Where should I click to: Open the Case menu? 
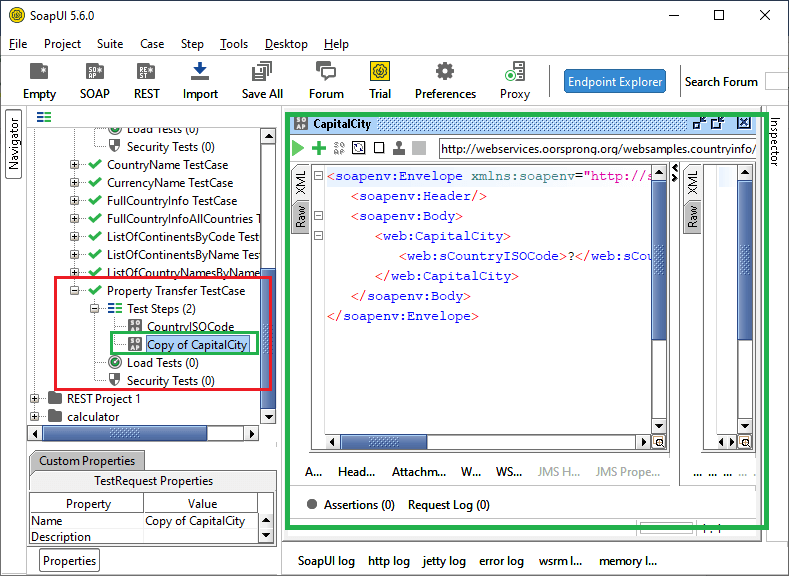pyautogui.click(x=152, y=44)
